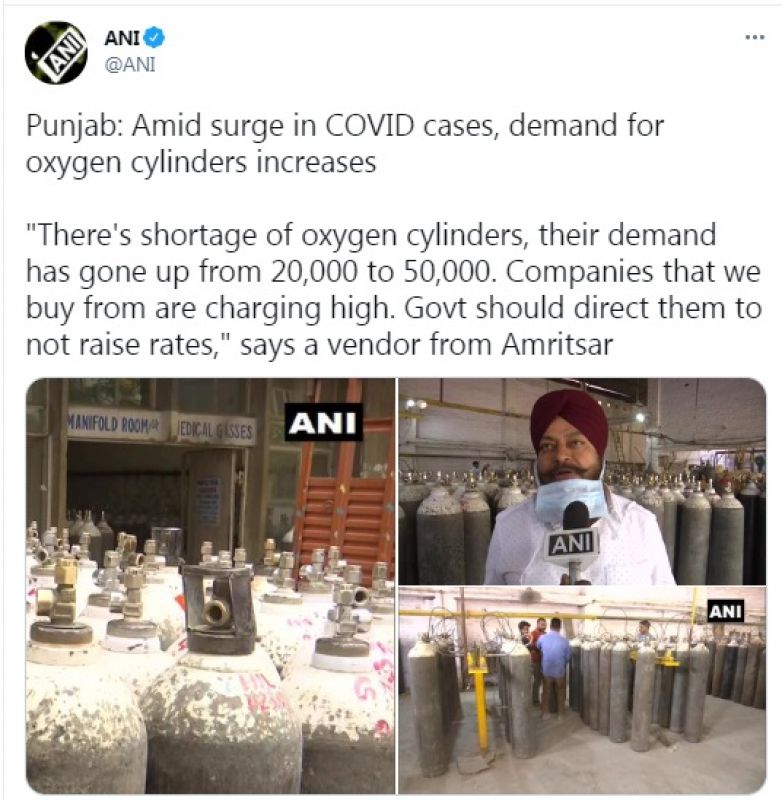Click ANI watermark on bottom-right photo
This screenshot has width=782, height=800.
[725, 611]
